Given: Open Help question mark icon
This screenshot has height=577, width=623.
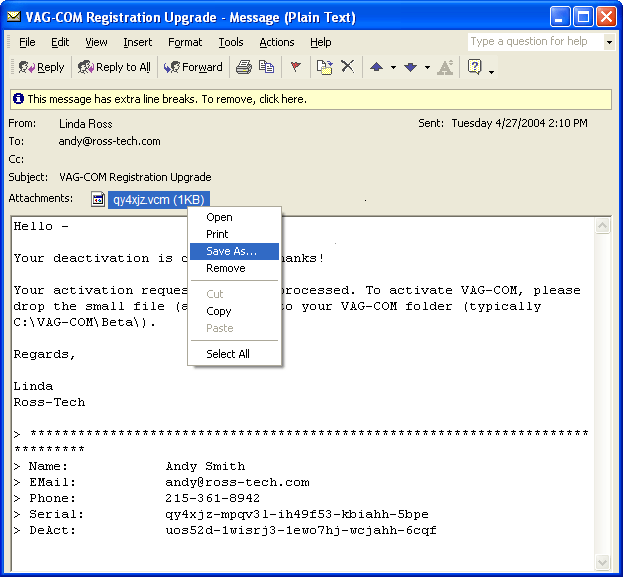Looking at the screenshot, I should click(x=475, y=67).
